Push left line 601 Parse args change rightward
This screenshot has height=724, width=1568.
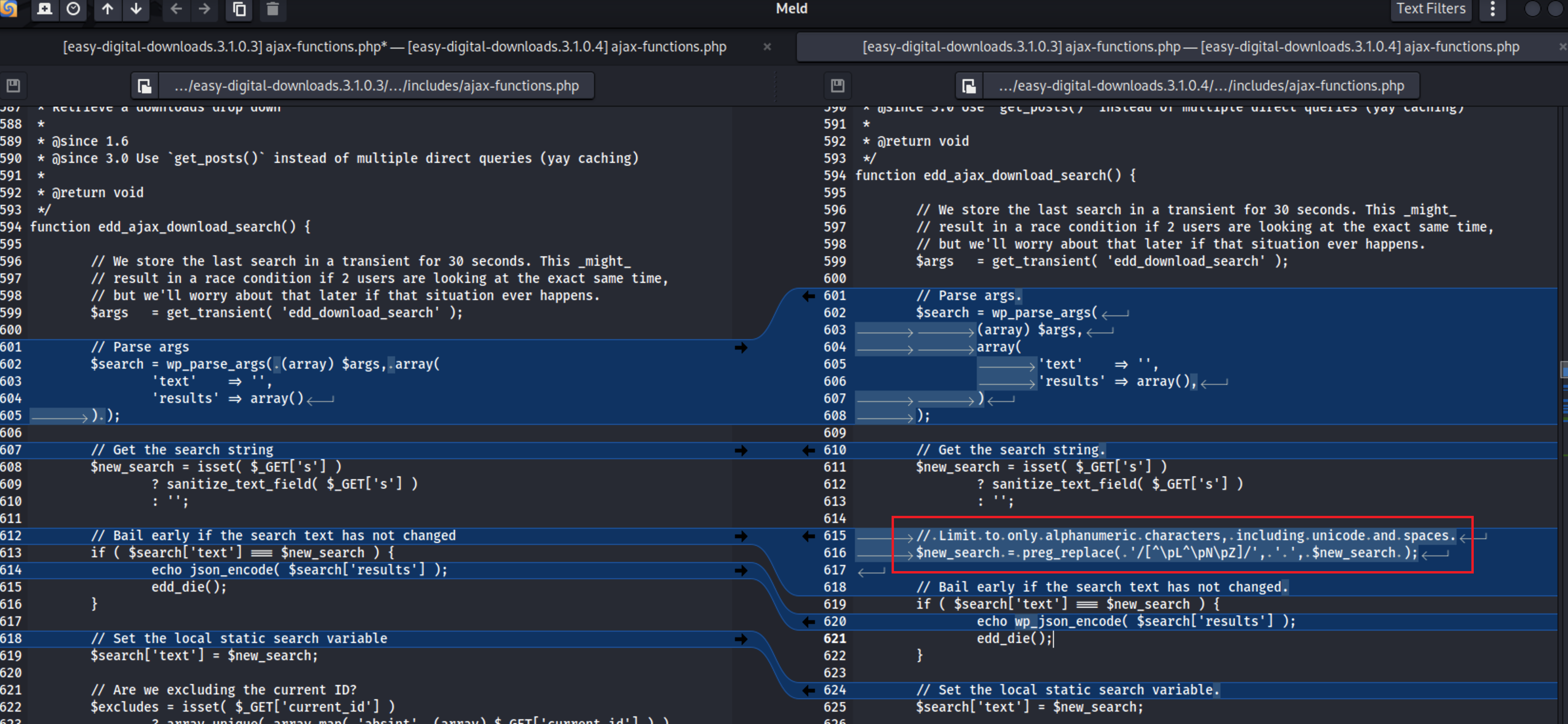point(741,347)
